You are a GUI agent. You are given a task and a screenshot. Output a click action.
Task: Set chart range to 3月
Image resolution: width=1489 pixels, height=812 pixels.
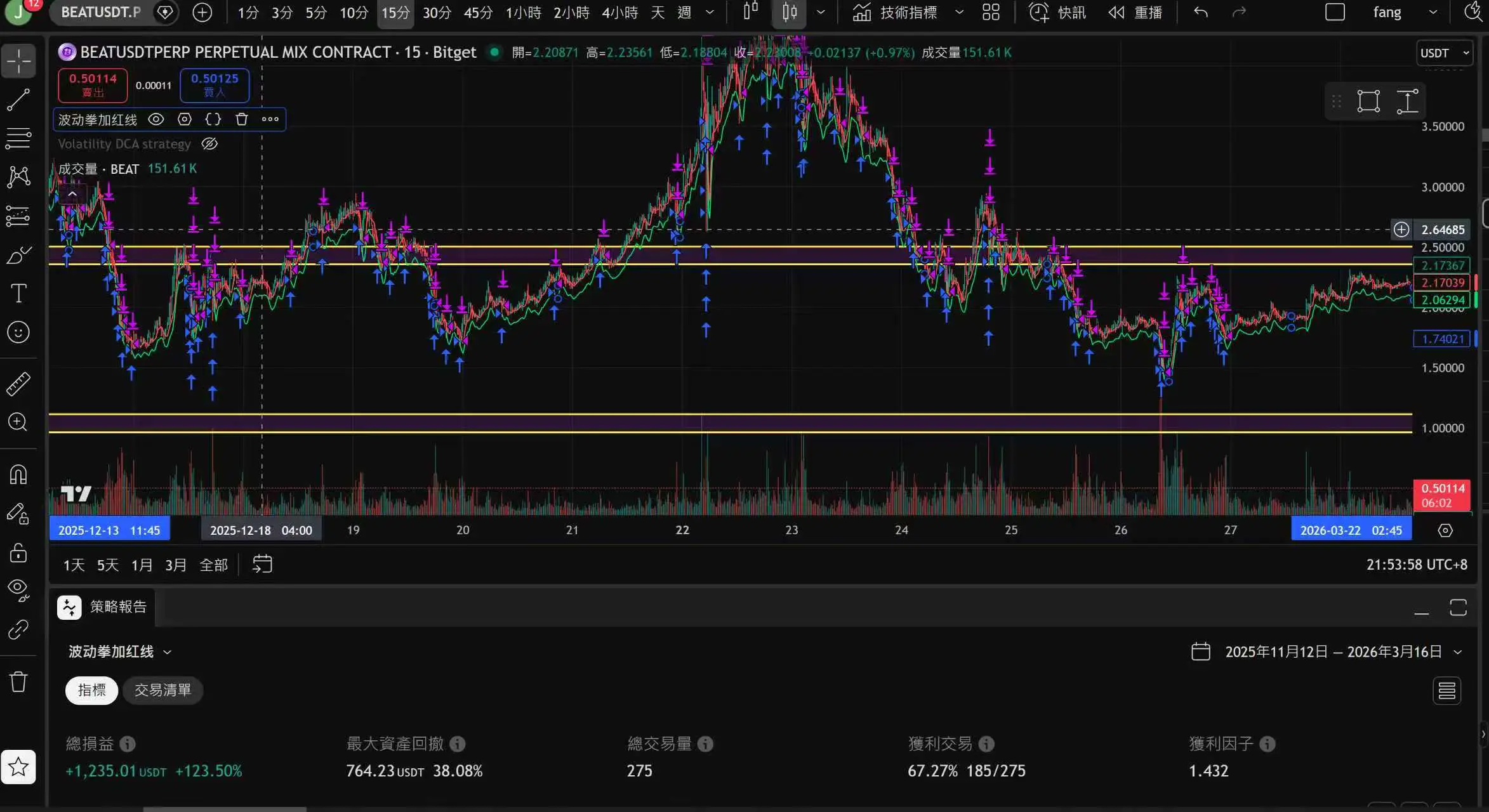tap(176, 565)
